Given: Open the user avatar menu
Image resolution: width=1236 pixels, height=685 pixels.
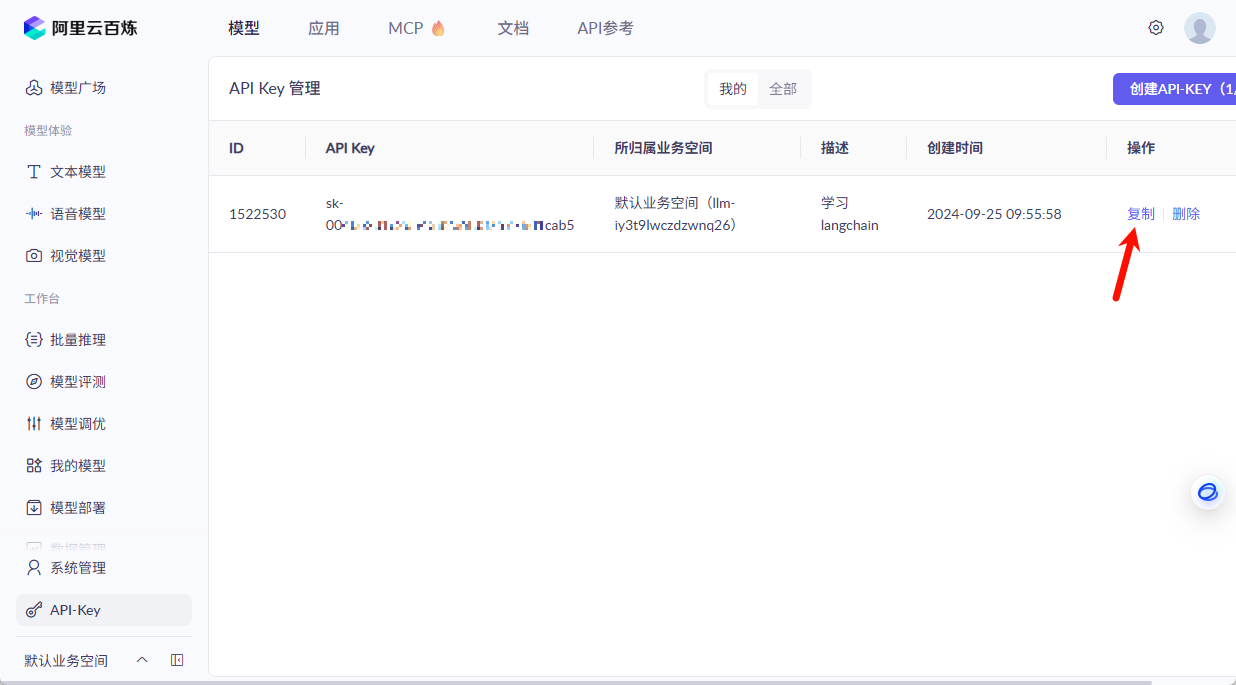Looking at the screenshot, I should (x=1200, y=28).
